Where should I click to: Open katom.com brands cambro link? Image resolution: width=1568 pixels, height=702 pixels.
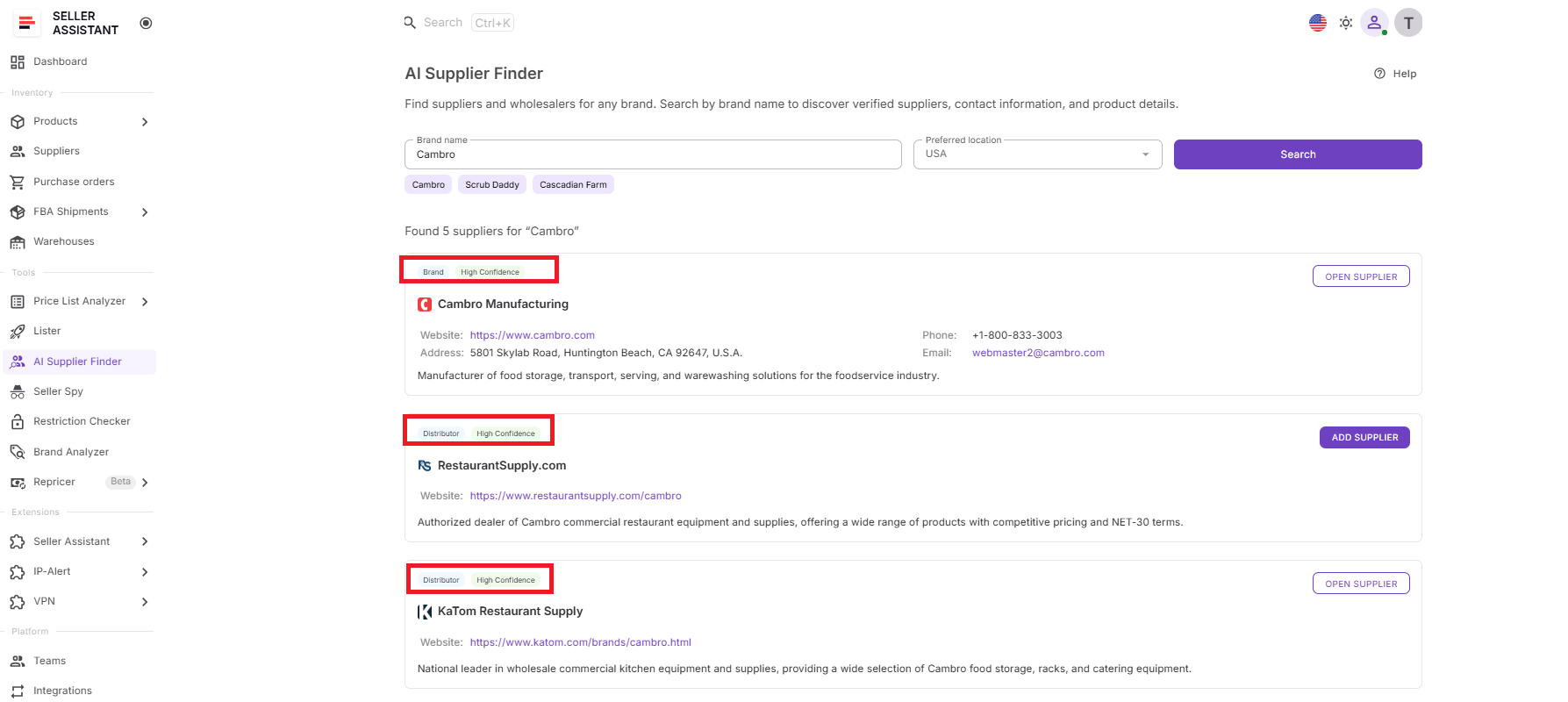tap(581, 642)
